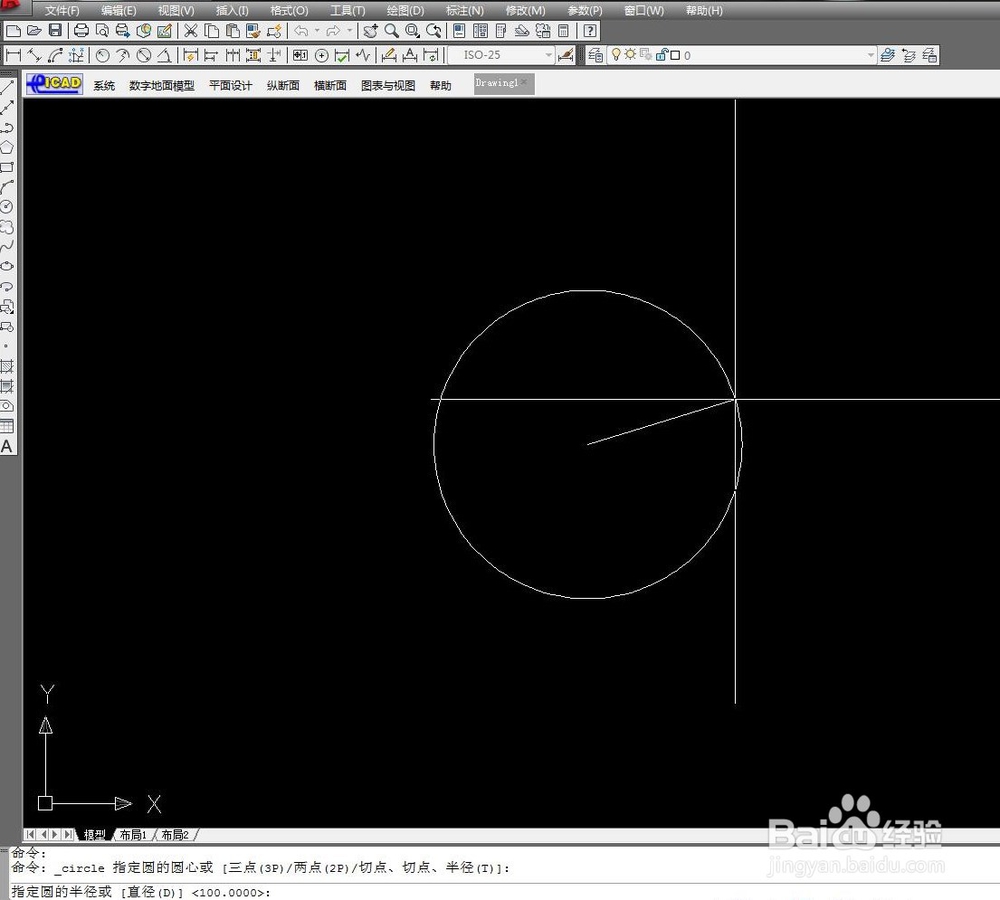Select the Line draw tool
Screen dimensions: 1000x900
pos(7,87)
